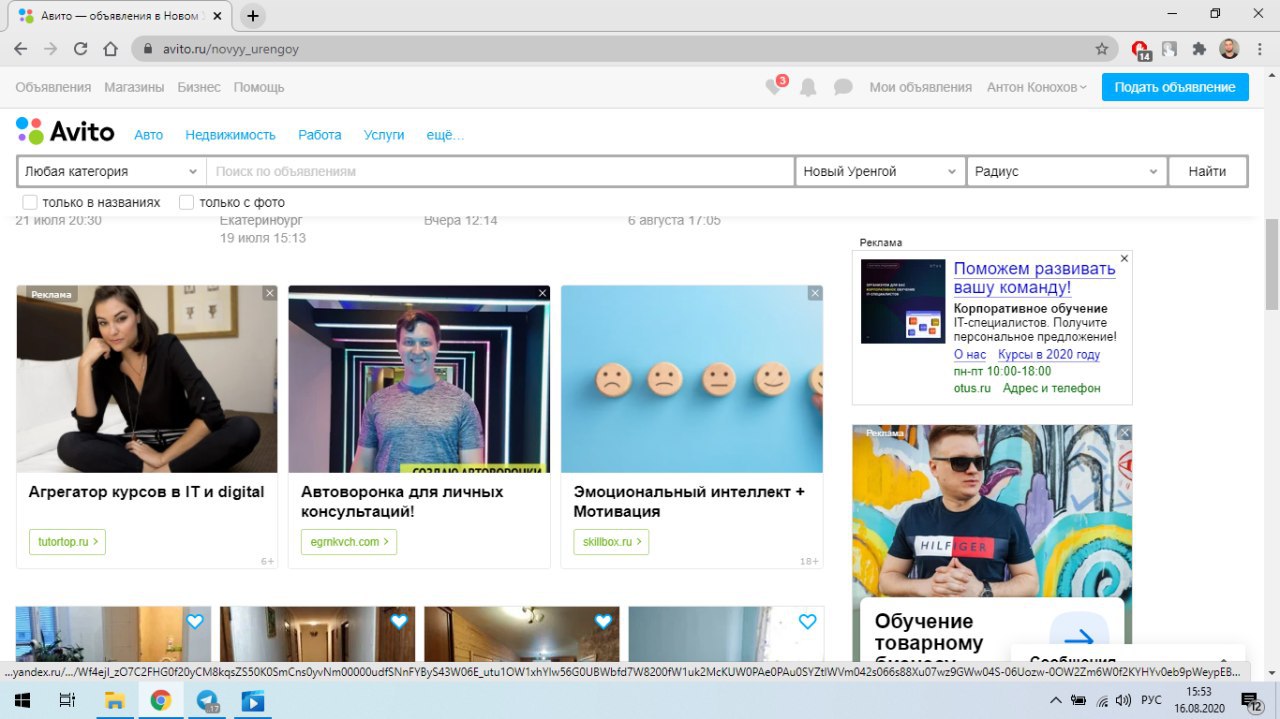Click 'tutortop.ru' ad link button
Screen dimensions: 1280x719
(67, 542)
